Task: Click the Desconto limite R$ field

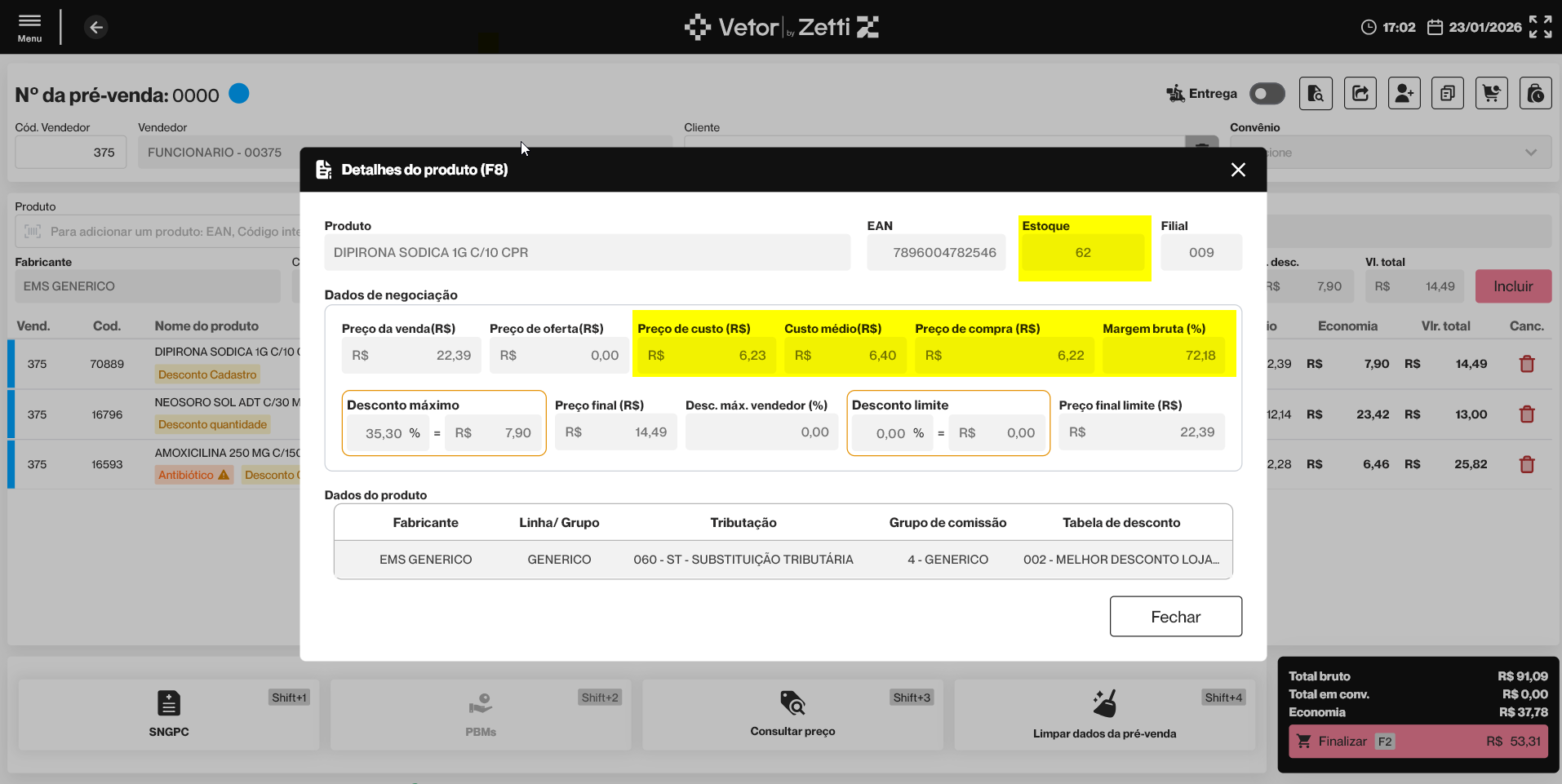Action: pyautogui.click(x=996, y=433)
